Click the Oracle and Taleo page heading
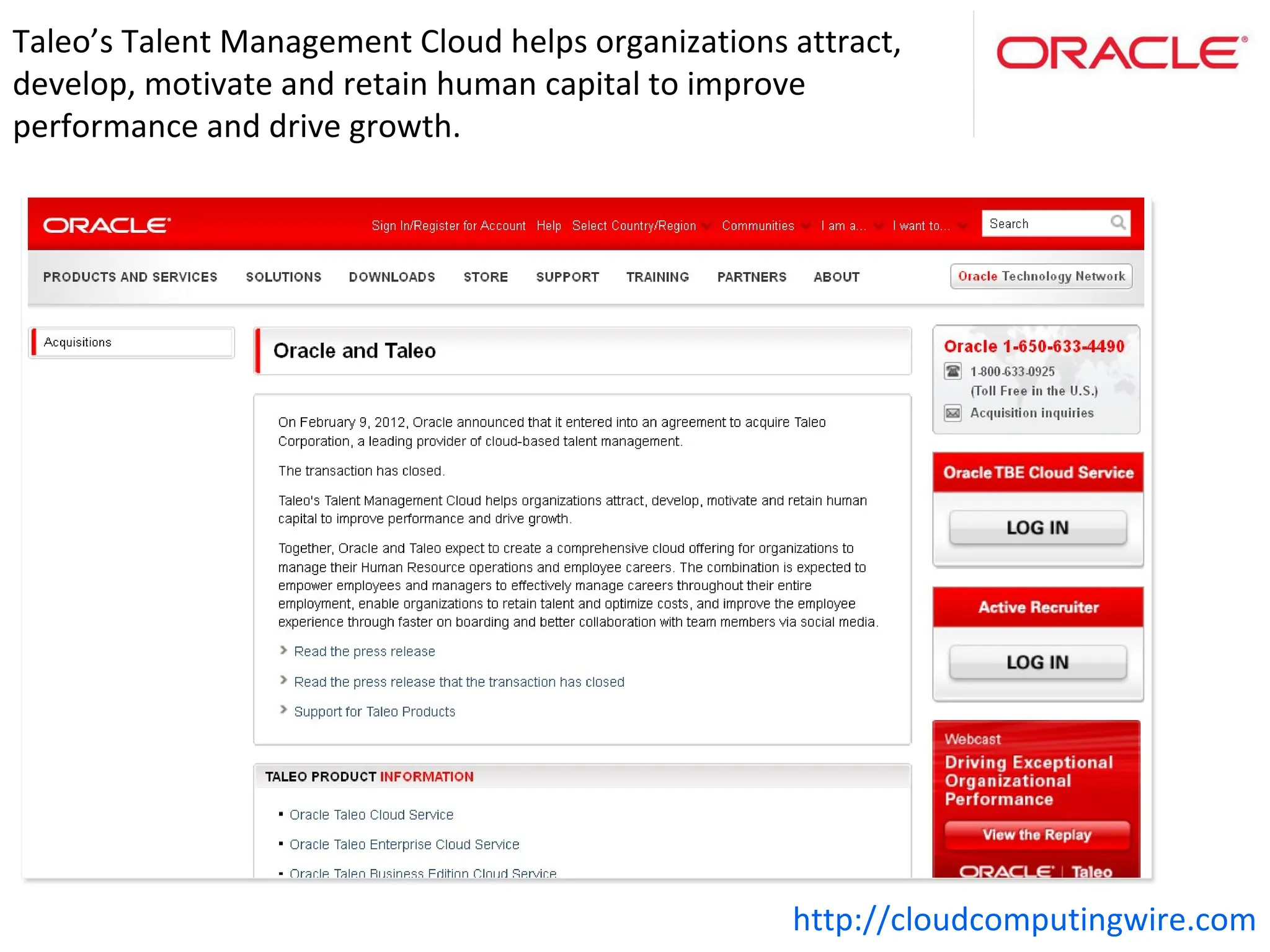 tap(355, 351)
